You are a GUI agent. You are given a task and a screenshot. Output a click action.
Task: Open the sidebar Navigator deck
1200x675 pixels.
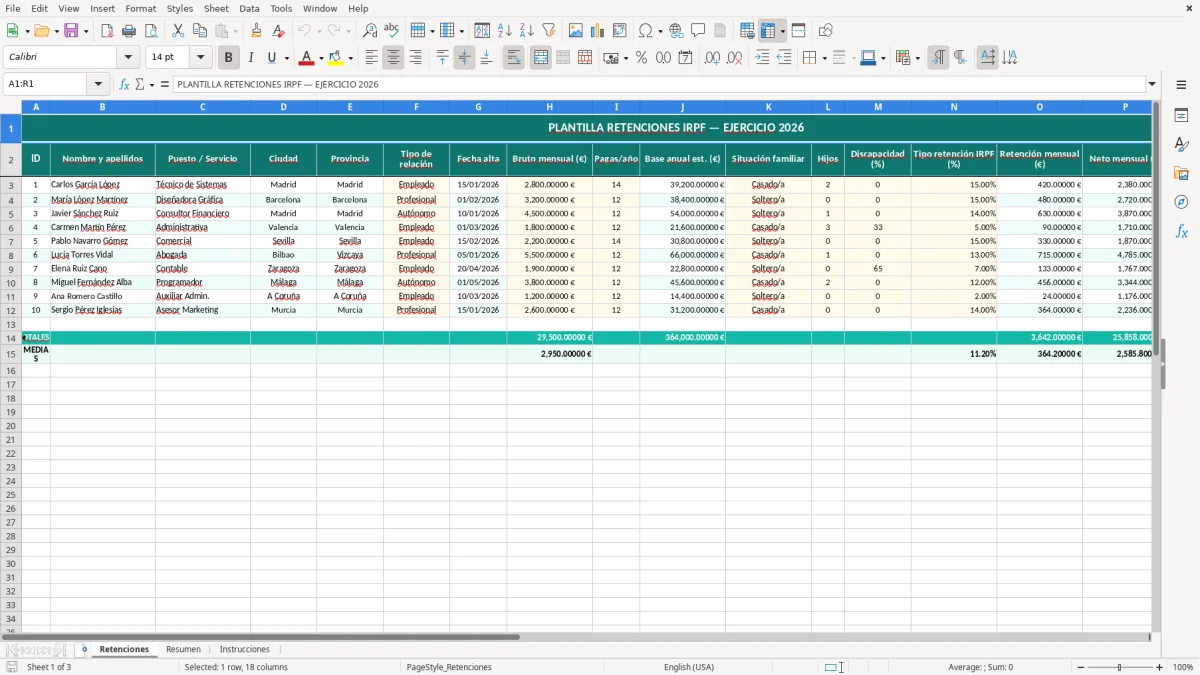1181,203
